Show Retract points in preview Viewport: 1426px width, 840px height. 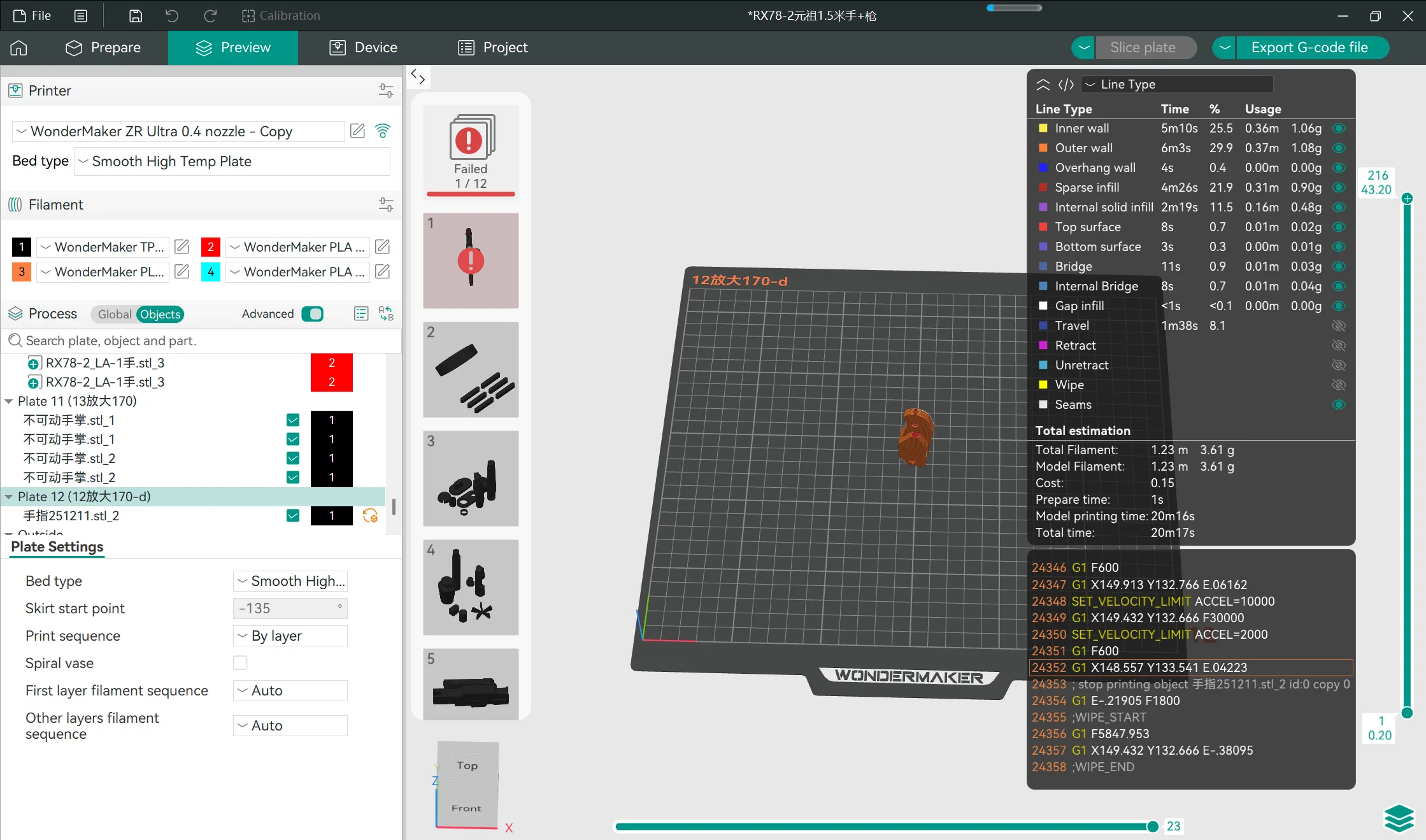(x=1339, y=346)
